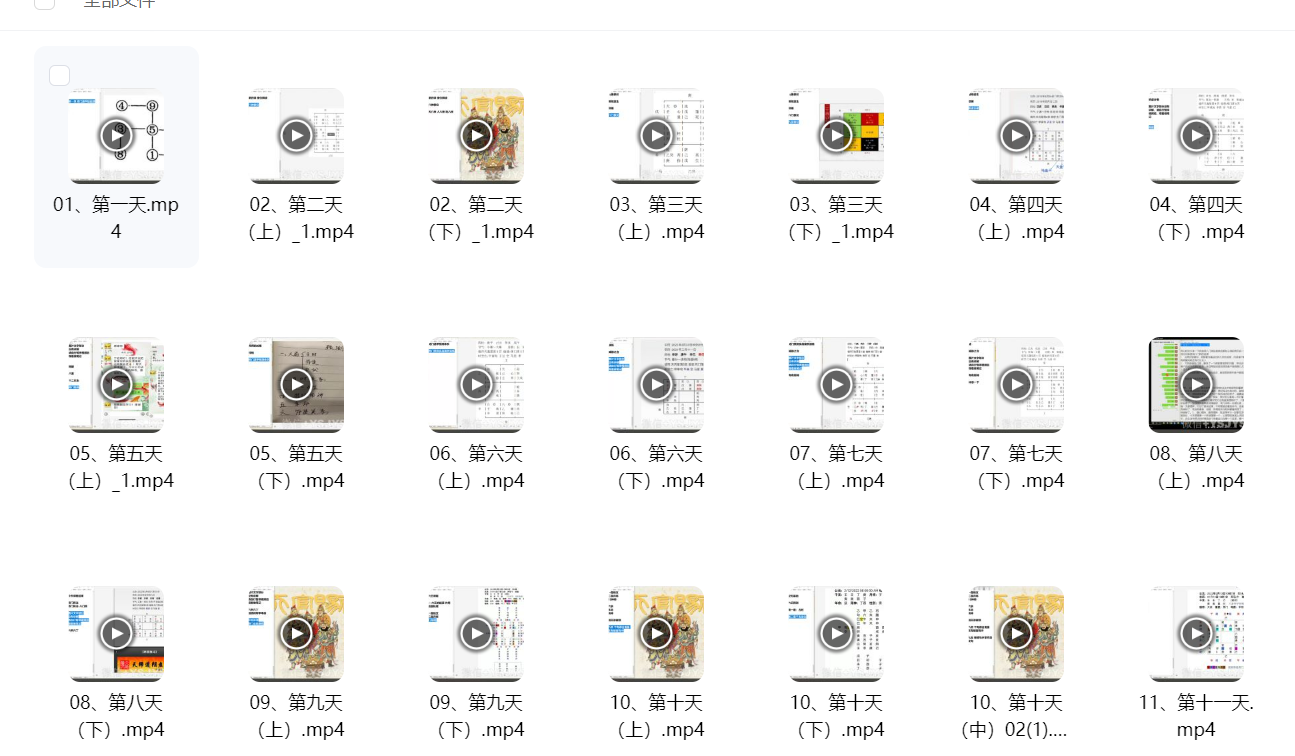Screen dimensions: 1295x756
Task: Open the 07、第七天(上).mp4 thumbnail
Action: [836, 384]
